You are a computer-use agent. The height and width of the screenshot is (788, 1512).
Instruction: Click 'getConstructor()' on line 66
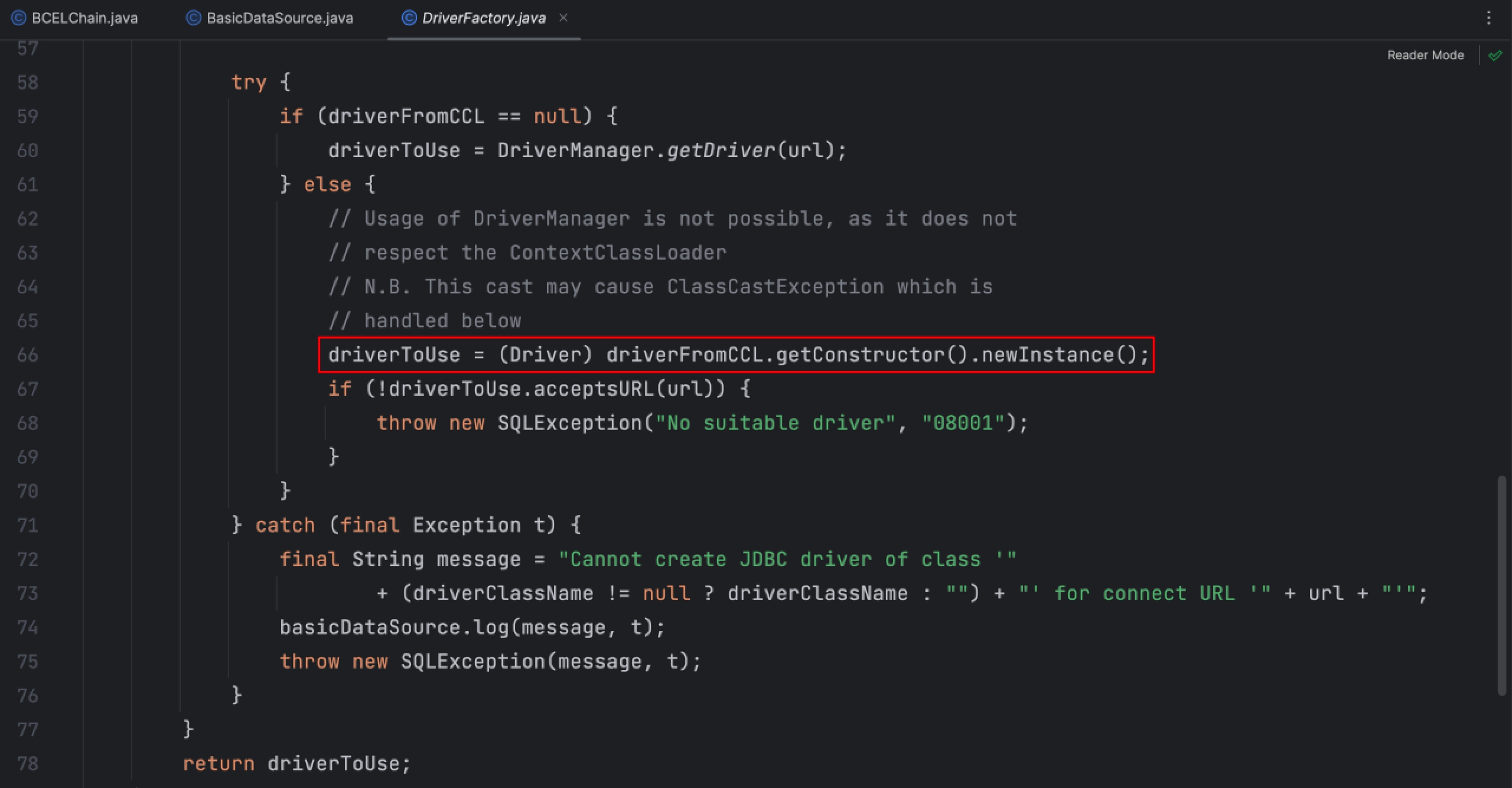(872, 355)
